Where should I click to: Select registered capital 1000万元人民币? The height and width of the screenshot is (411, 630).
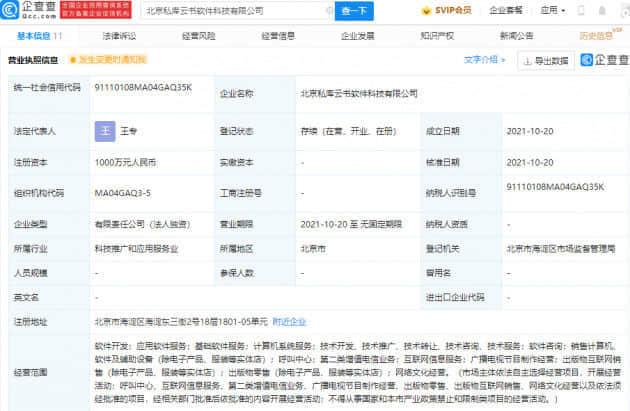click(x=125, y=163)
